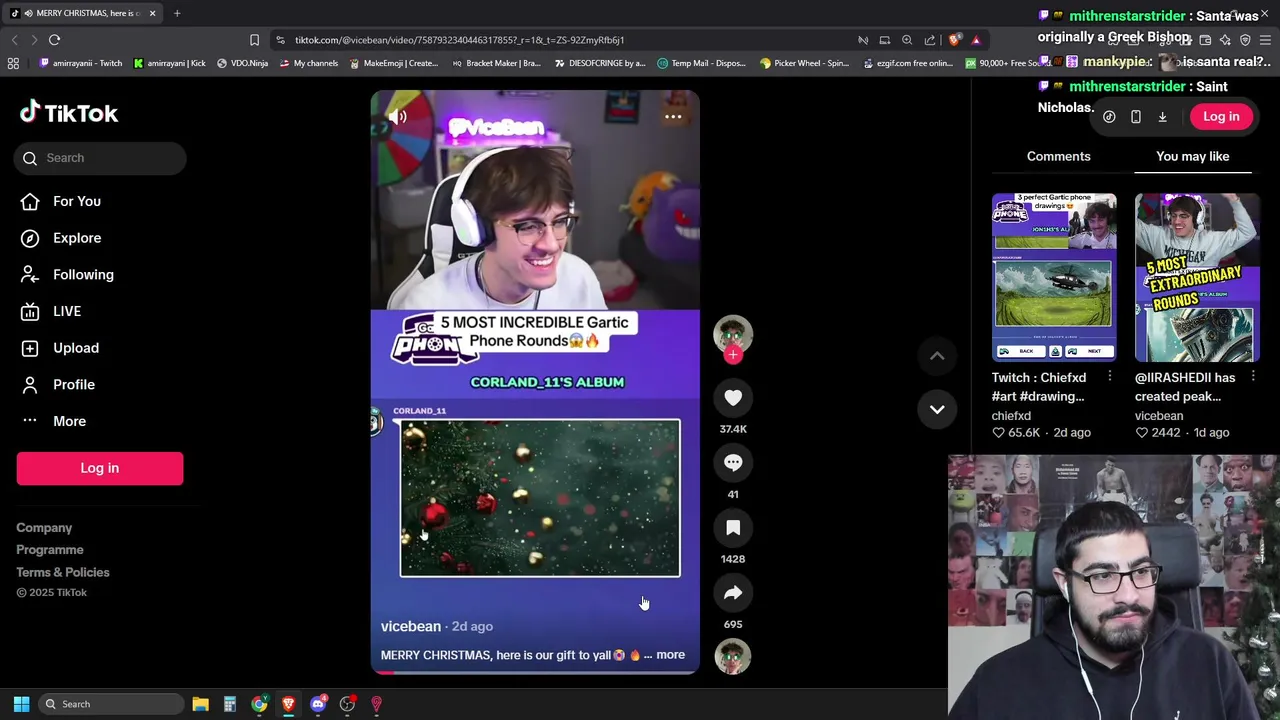This screenshot has width=1280, height=720.
Task: Open the vicebean creator avatar
Action: (x=733, y=334)
